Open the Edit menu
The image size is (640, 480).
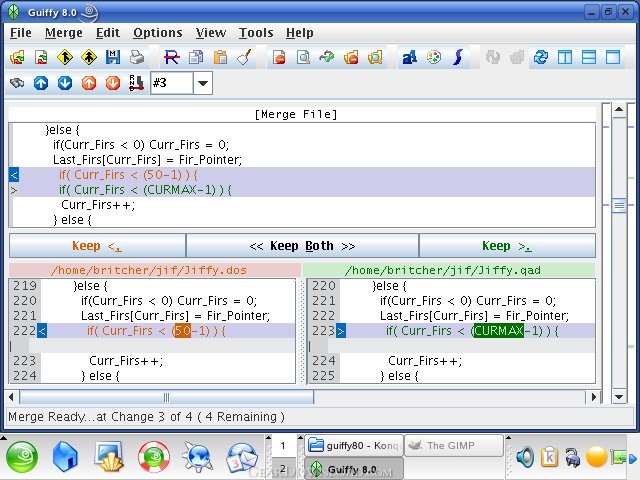108,33
